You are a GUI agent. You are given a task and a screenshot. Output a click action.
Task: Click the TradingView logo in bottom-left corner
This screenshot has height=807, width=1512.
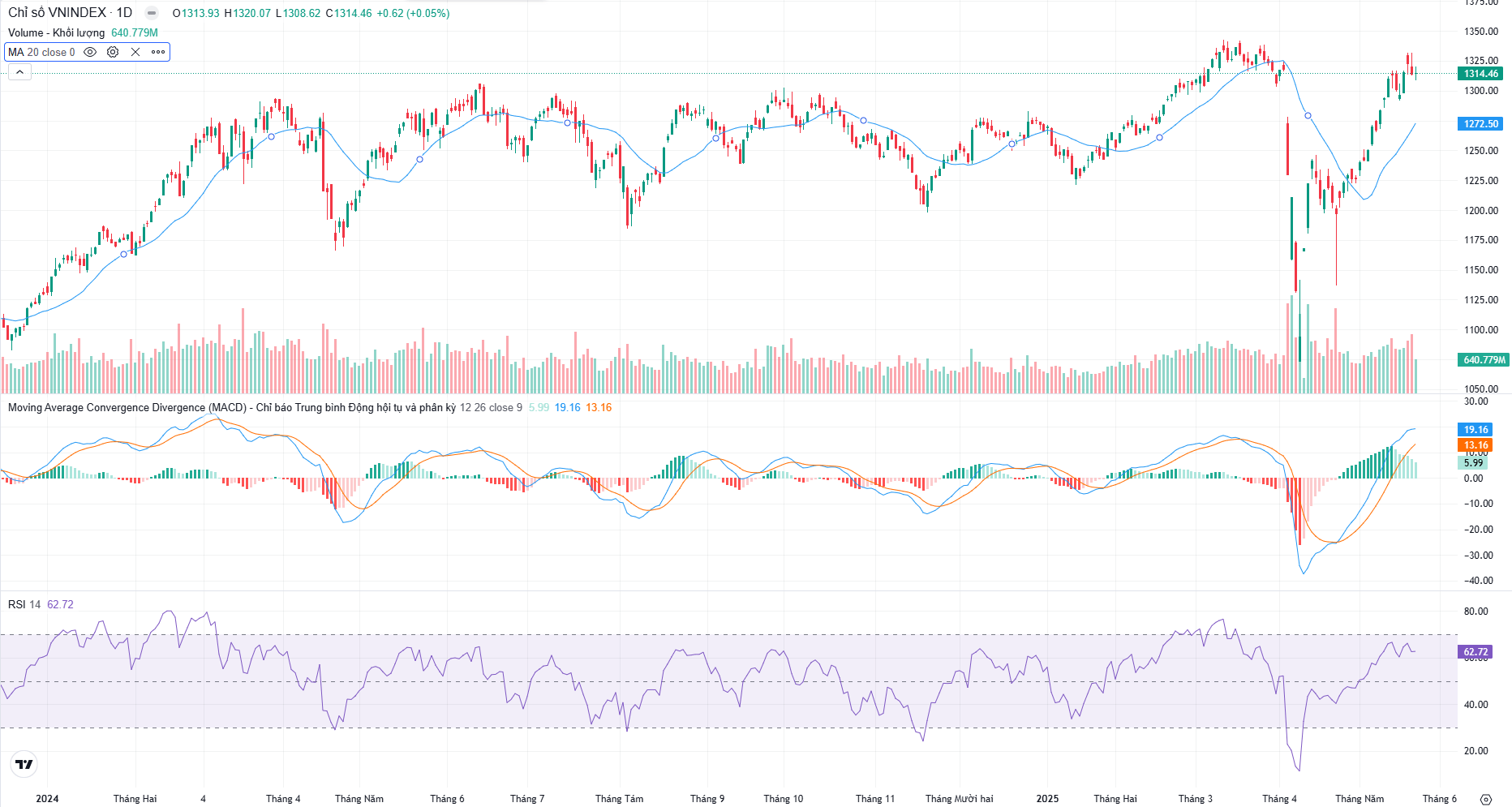(x=24, y=764)
